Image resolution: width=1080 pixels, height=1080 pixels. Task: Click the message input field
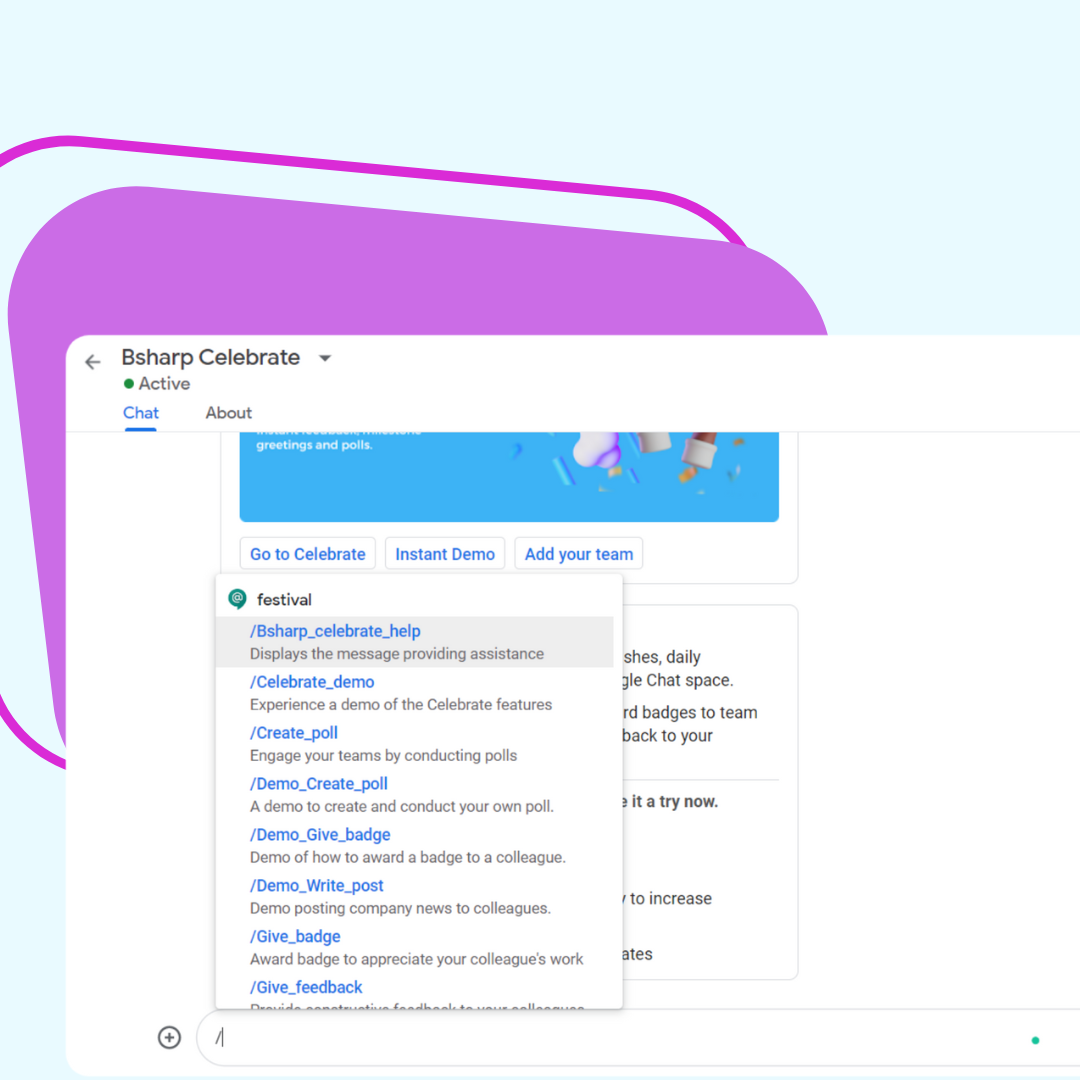[638, 1038]
